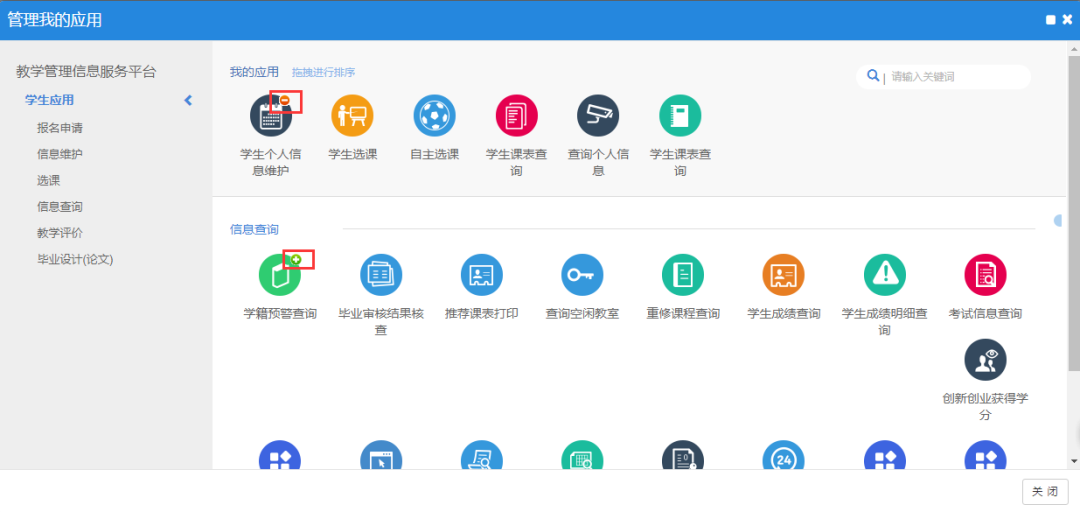Image resolution: width=1080 pixels, height=512 pixels.
Task: Click the 24-hour clock app icon
Action: point(783,455)
